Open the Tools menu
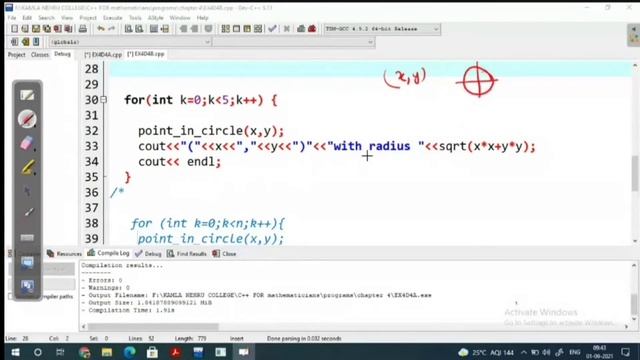Viewport: 640px width, 360px height. click(135, 18)
